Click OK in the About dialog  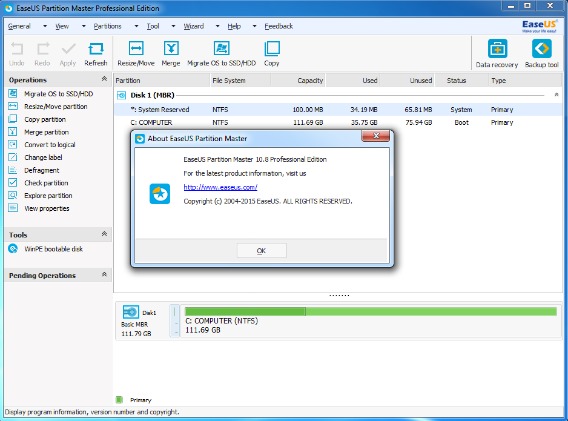tap(261, 250)
